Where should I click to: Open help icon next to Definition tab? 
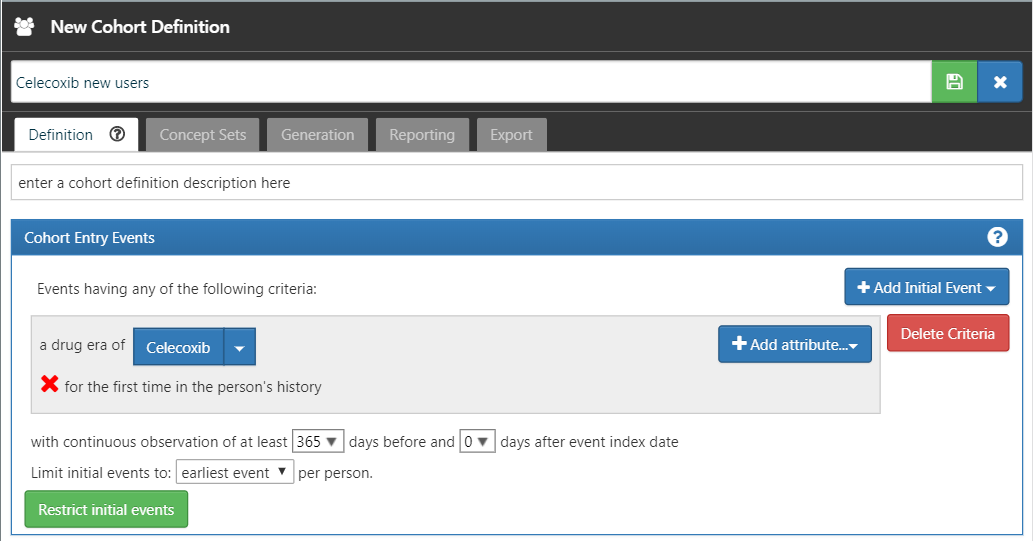pyautogui.click(x=117, y=134)
